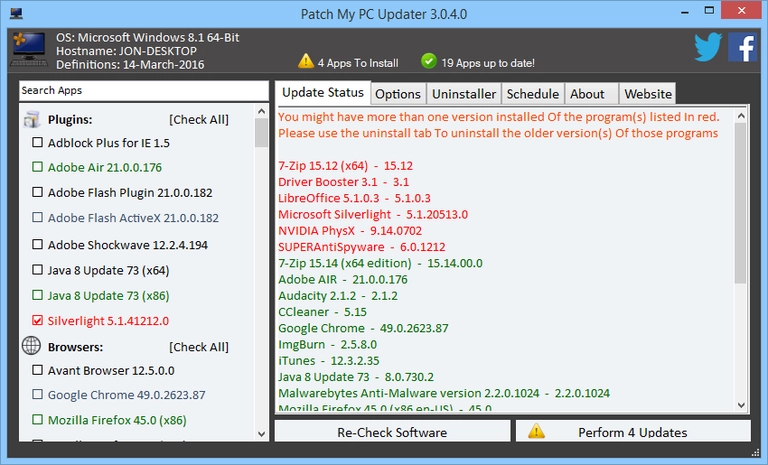Click the Search Apps input field
Viewport: 768px width, 465px height.
pos(144,91)
